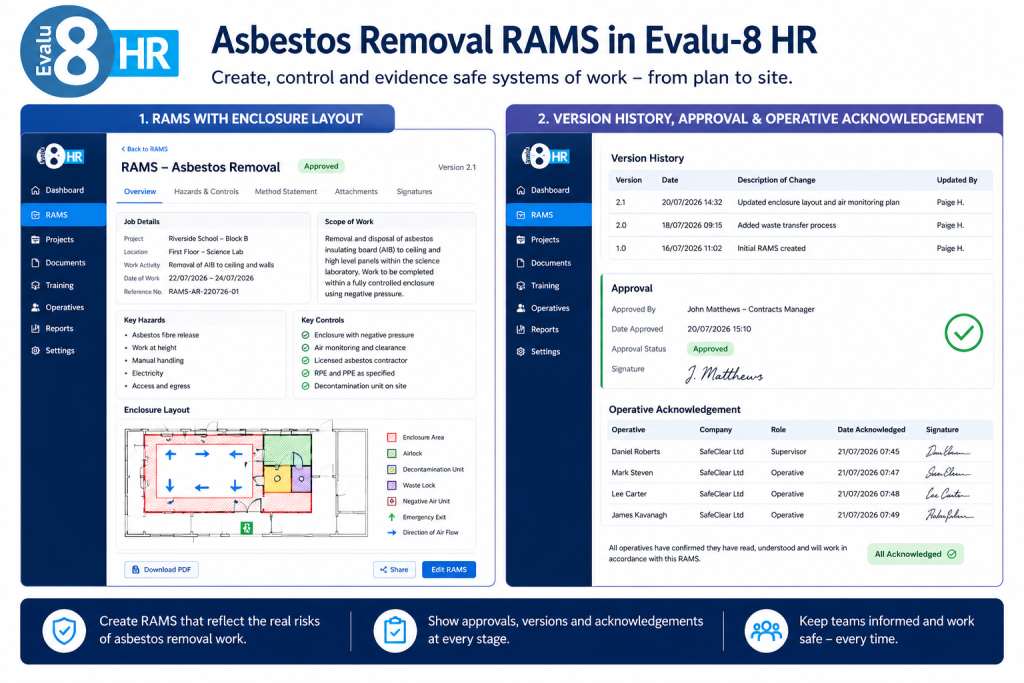Select RAMS item in the left panel sidebar
The width and height of the screenshot is (1024, 683).
point(63,215)
